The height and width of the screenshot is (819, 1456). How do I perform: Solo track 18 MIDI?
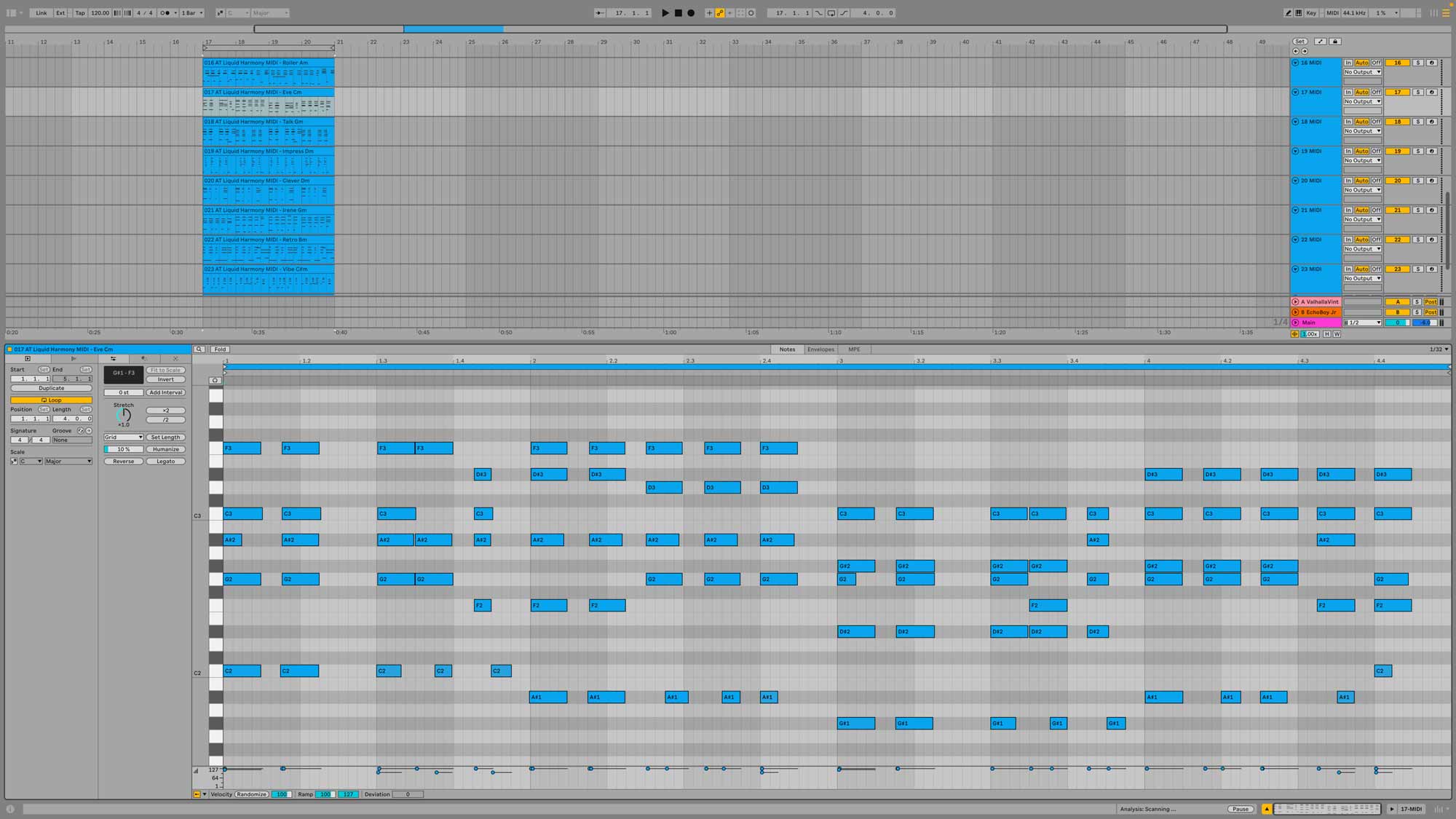pos(1417,122)
